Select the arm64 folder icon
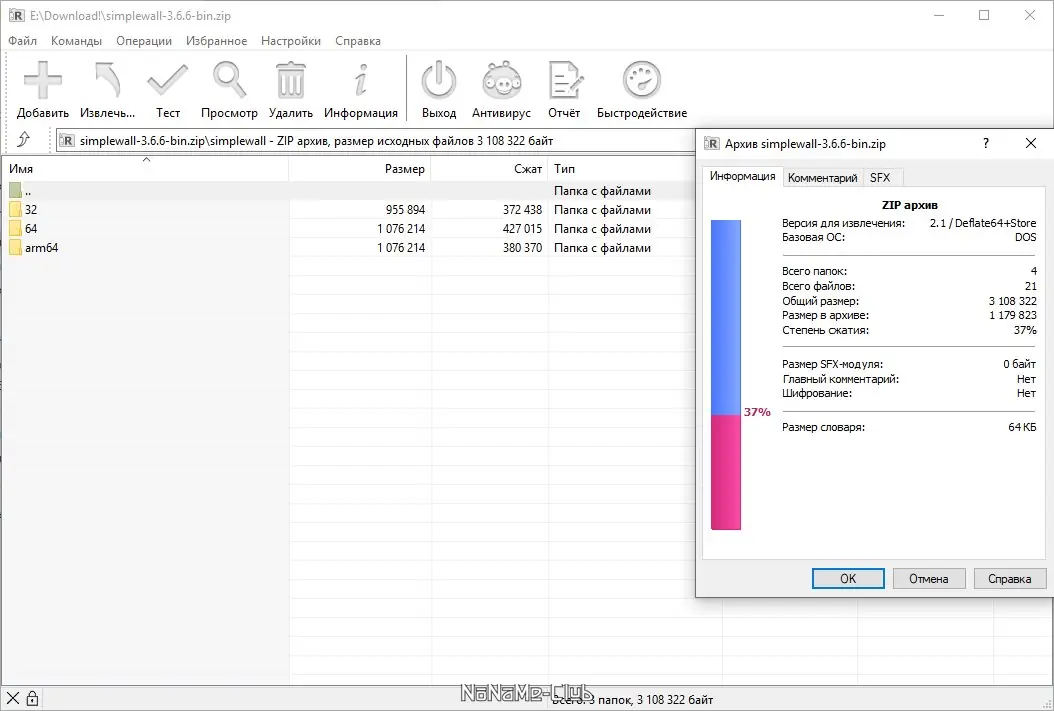Image resolution: width=1054 pixels, height=711 pixels. click(15, 247)
